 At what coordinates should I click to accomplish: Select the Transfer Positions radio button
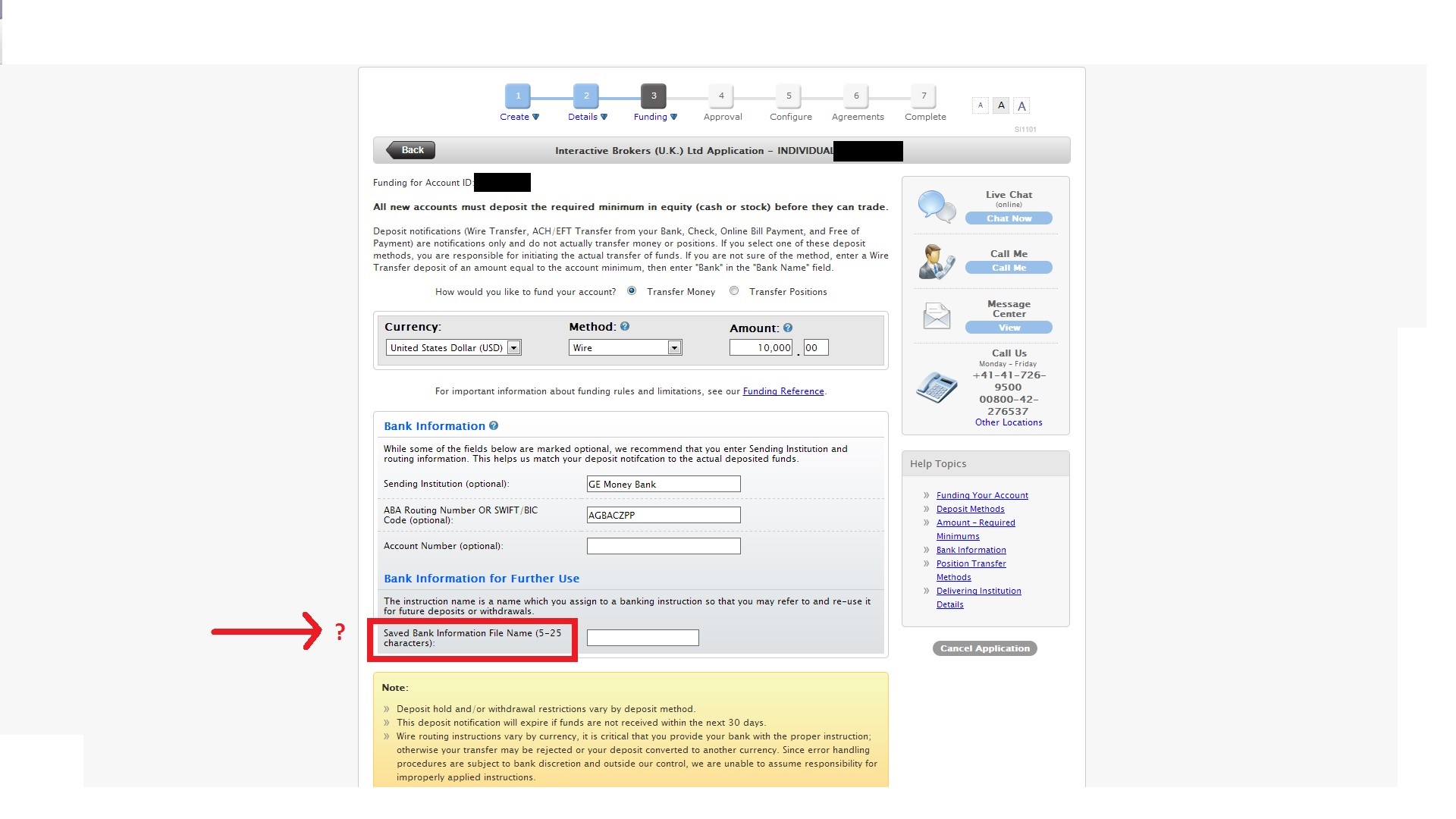click(x=734, y=291)
